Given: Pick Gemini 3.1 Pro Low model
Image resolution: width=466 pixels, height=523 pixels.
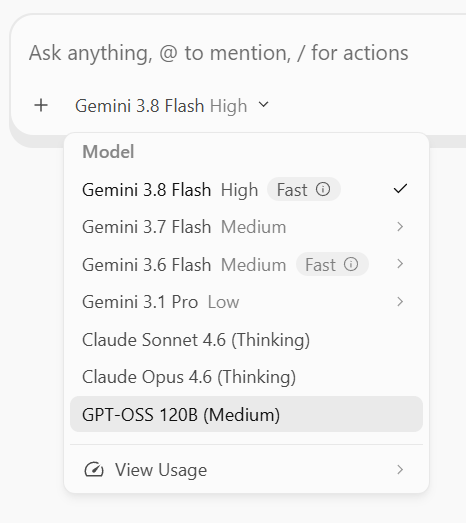Looking at the screenshot, I should tap(246, 302).
